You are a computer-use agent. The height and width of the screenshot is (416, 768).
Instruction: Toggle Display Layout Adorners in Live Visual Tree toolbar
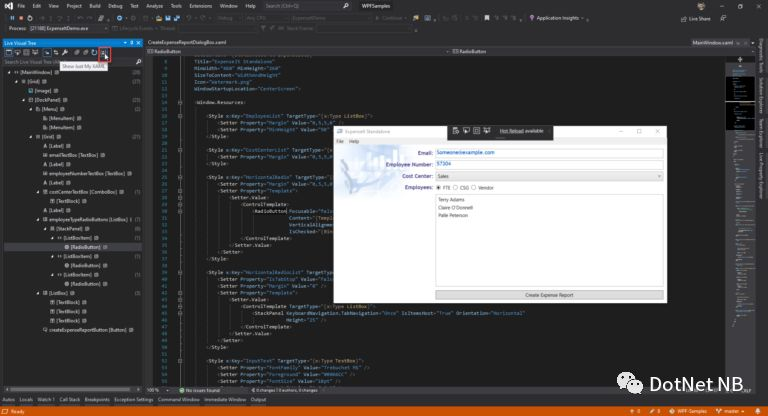26,52
